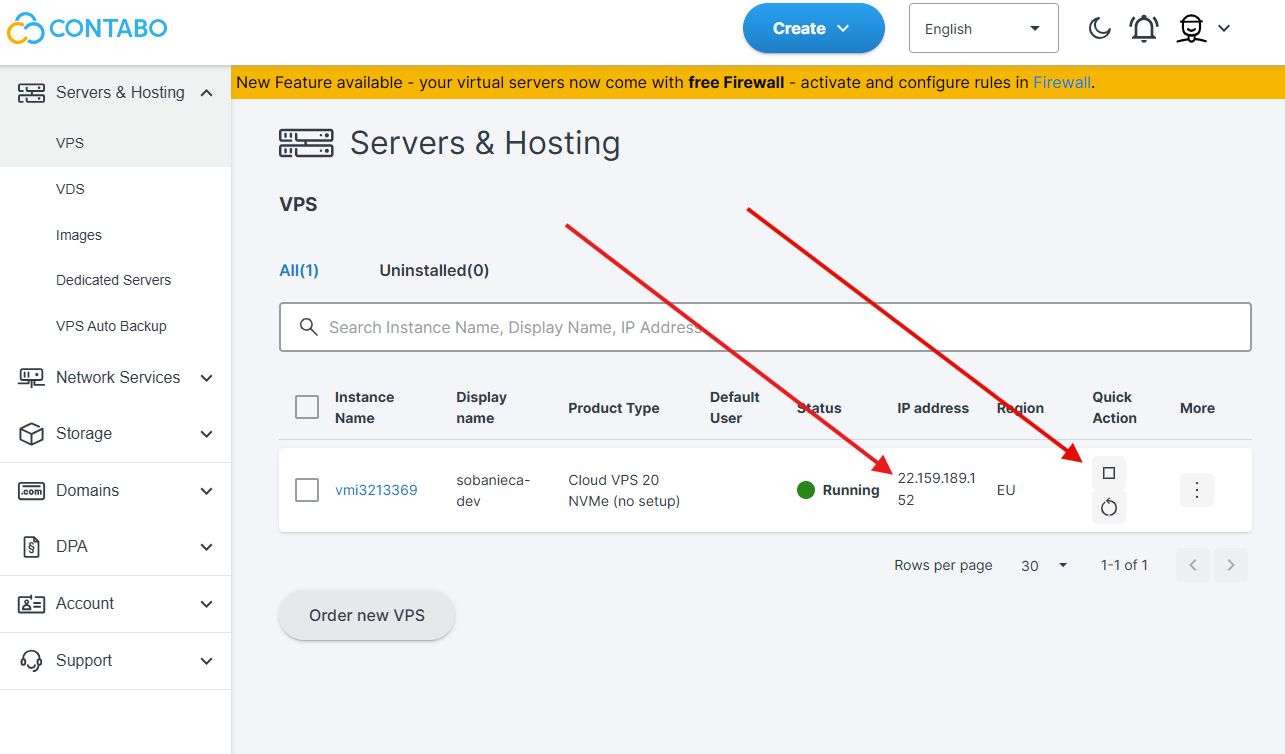Switch to Uninstalled(0) tab
Screen dimensions: 1285x754
[x=434, y=270]
